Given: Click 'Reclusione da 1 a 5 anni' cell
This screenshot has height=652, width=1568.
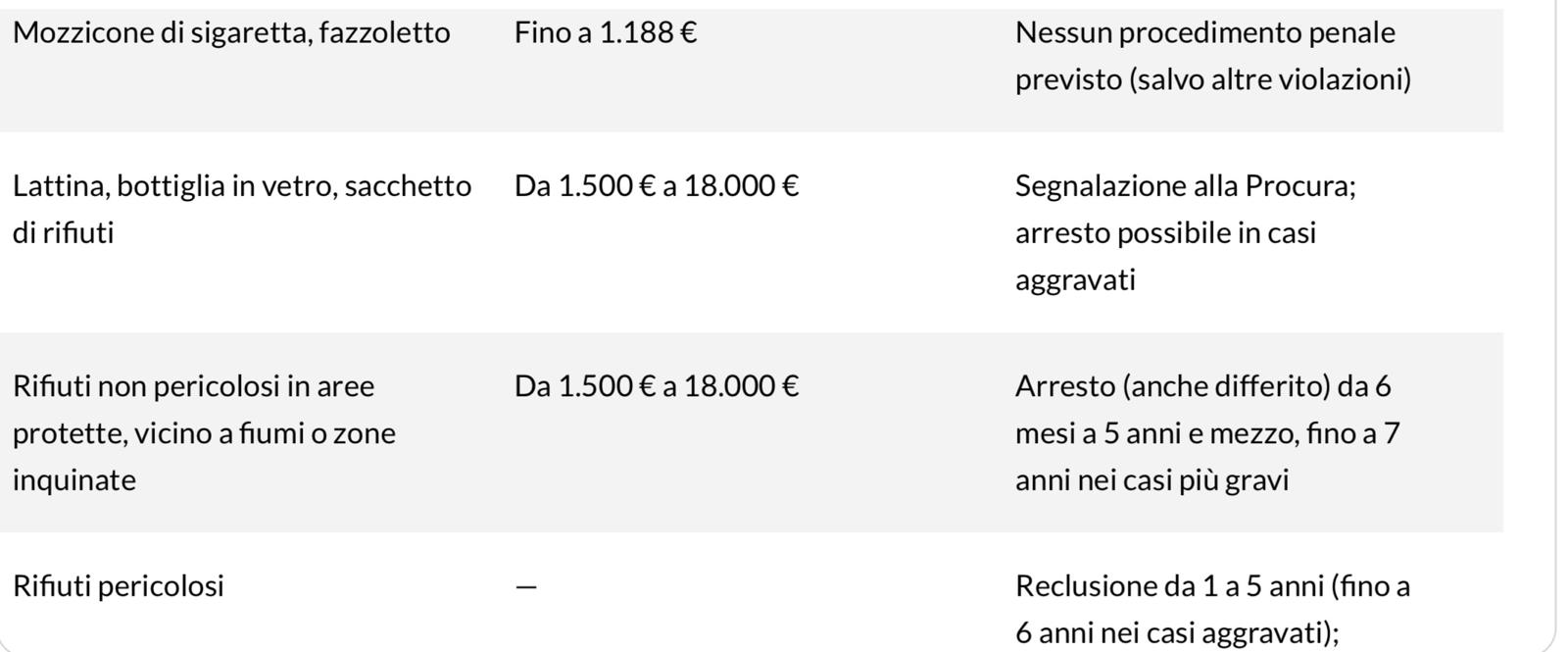Looking at the screenshot, I should (1212, 609).
